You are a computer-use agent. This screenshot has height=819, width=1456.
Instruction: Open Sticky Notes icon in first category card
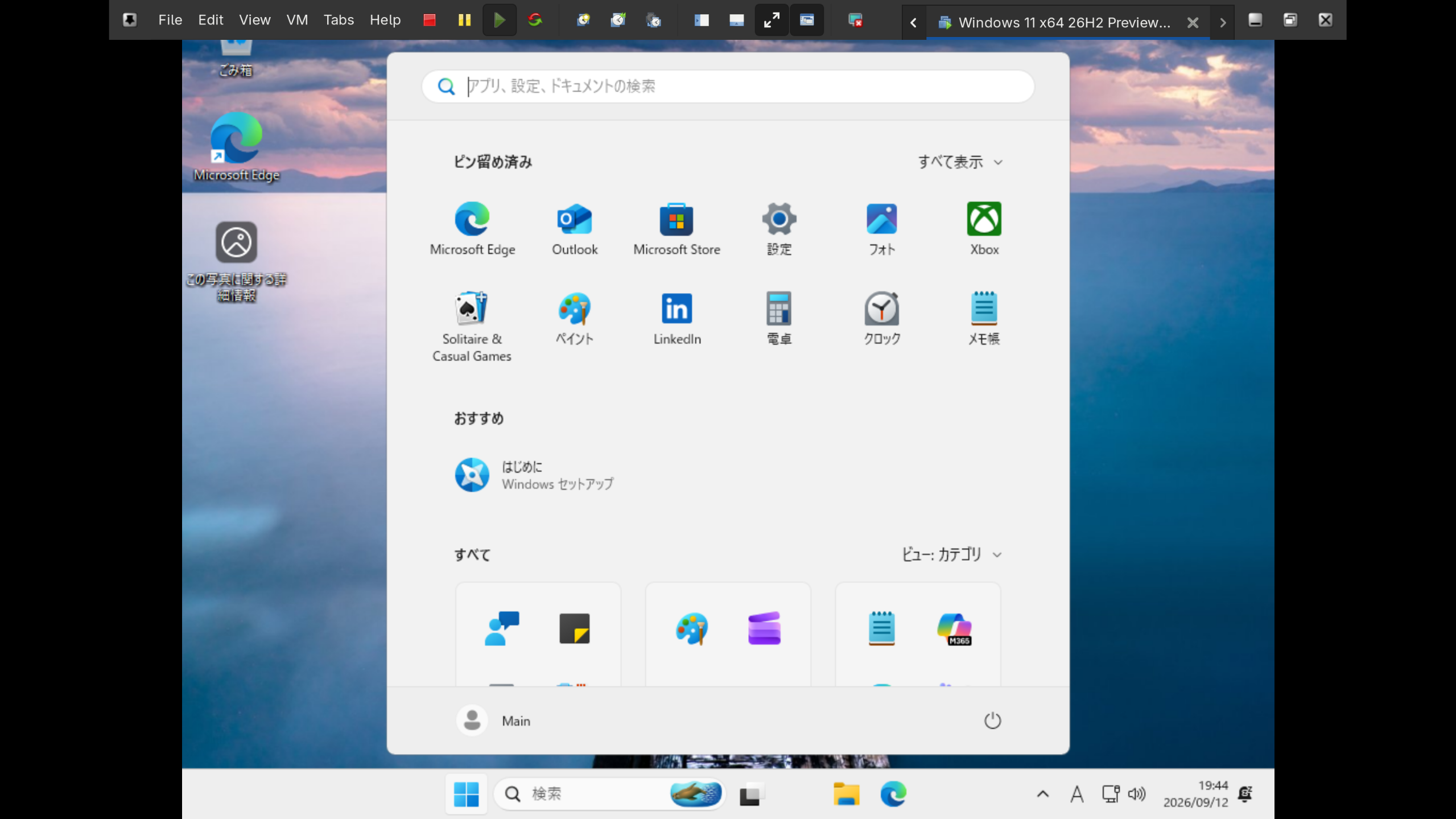tap(575, 628)
